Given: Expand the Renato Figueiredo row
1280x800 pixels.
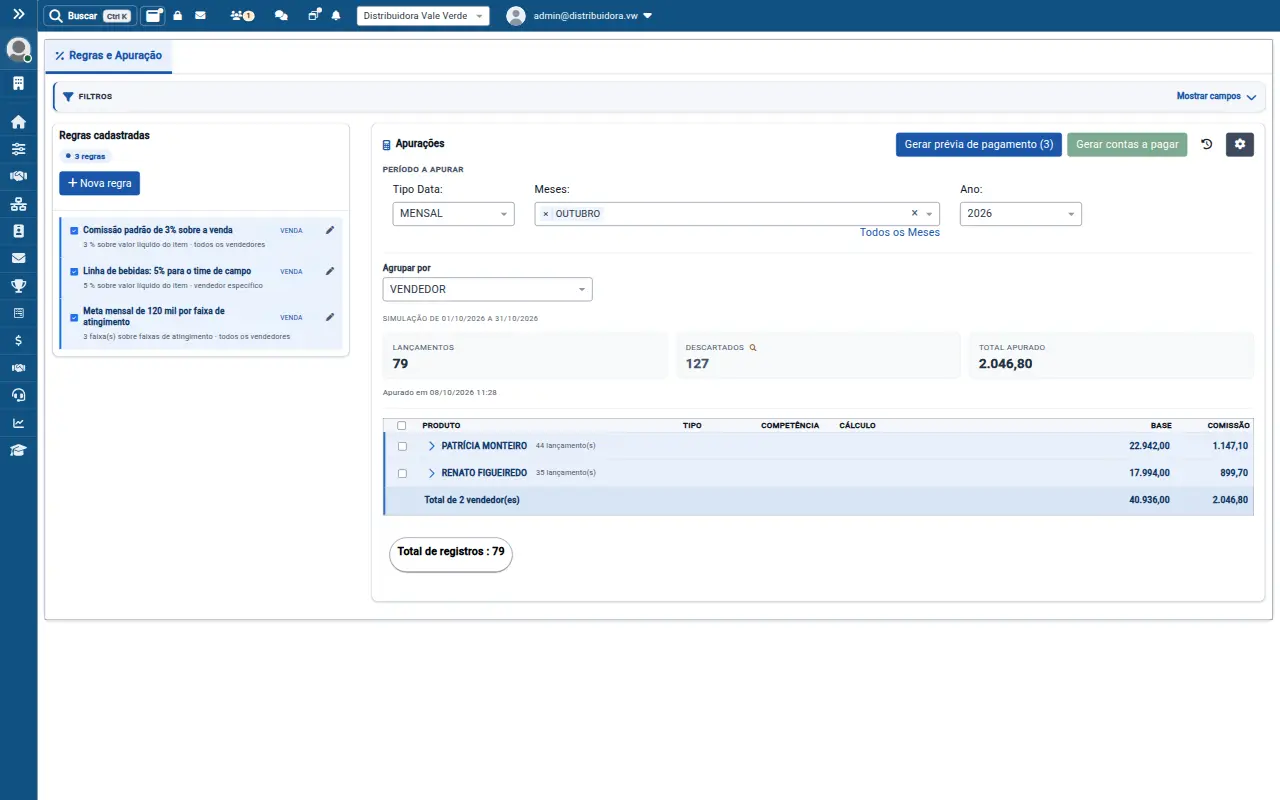Looking at the screenshot, I should pos(432,473).
